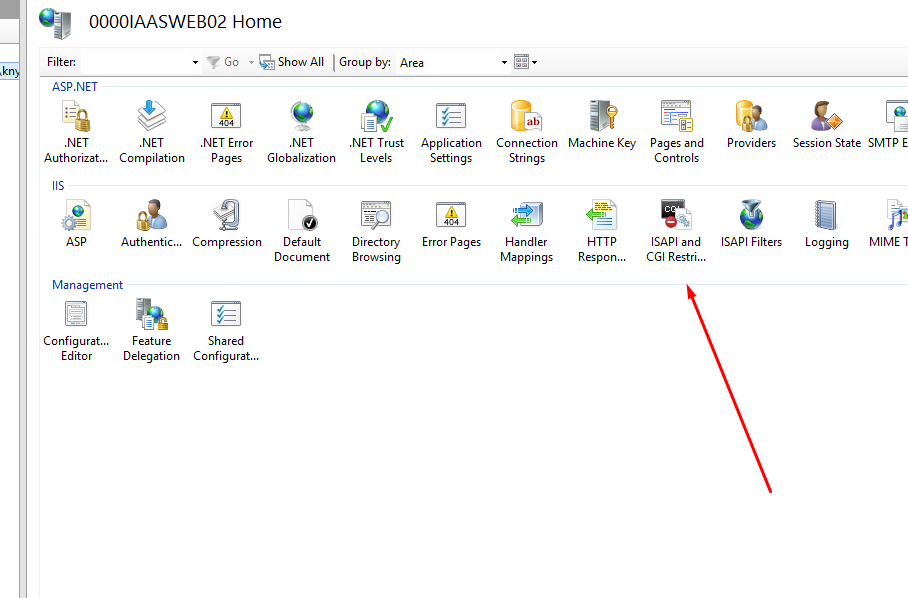Viewport: 908px width, 598px height.
Task: Click the 0000IAASWEB02 Home title
Action: 185,22
